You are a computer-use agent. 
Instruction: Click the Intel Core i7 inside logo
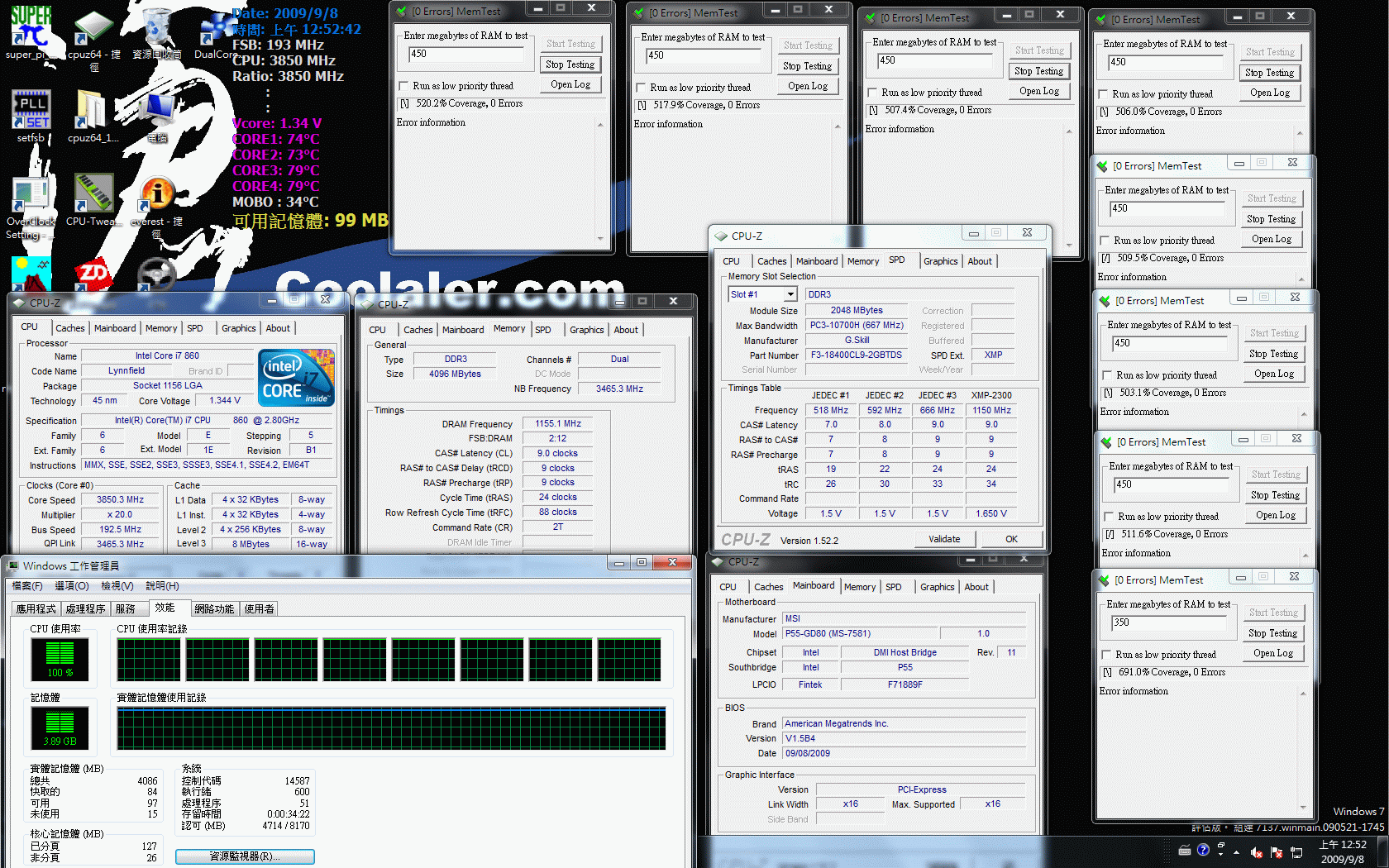click(297, 378)
